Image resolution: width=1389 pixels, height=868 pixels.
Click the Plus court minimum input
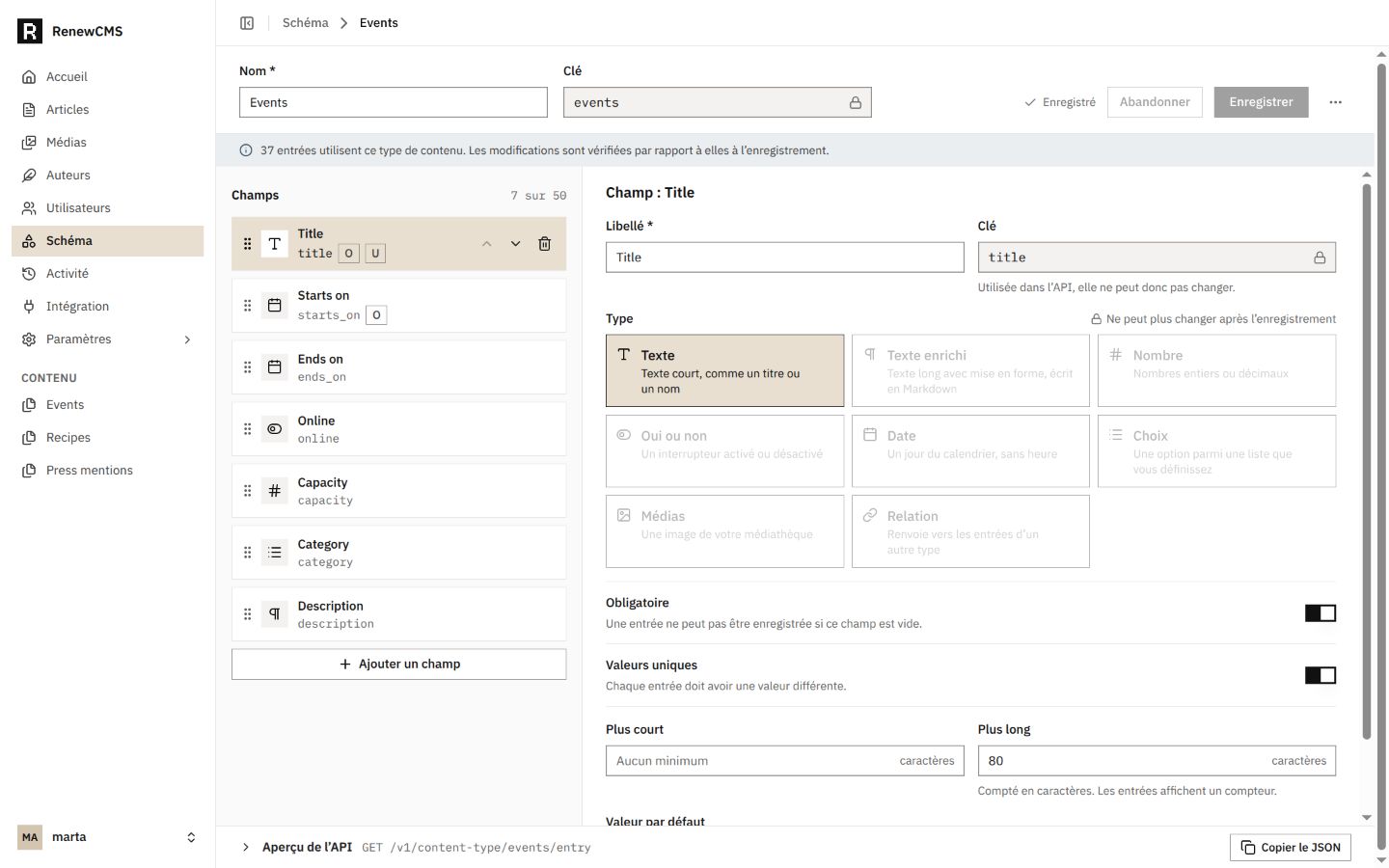[x=784, y=761]
